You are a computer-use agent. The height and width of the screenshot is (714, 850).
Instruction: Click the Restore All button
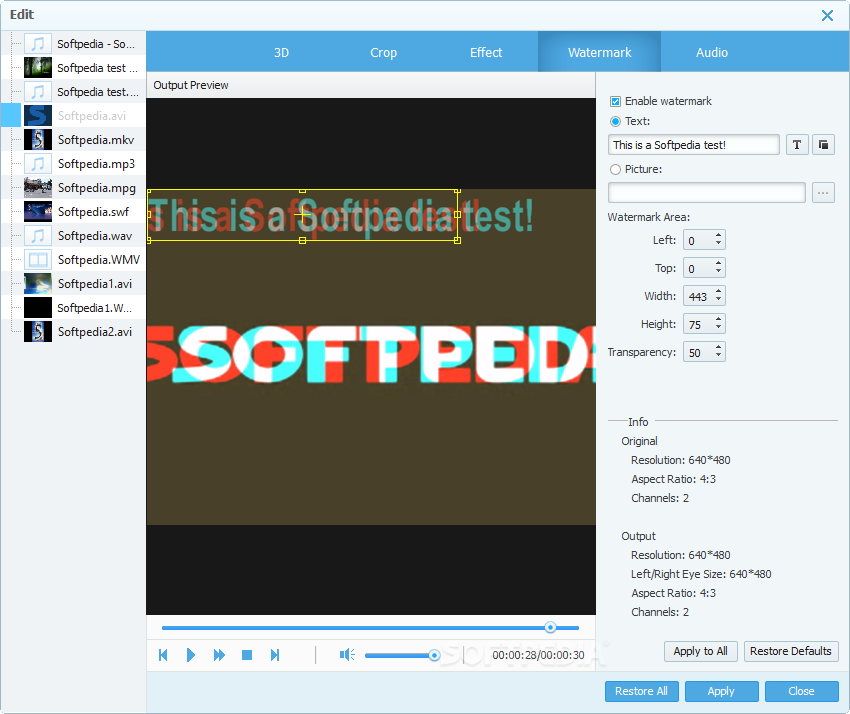click(641, 691)
